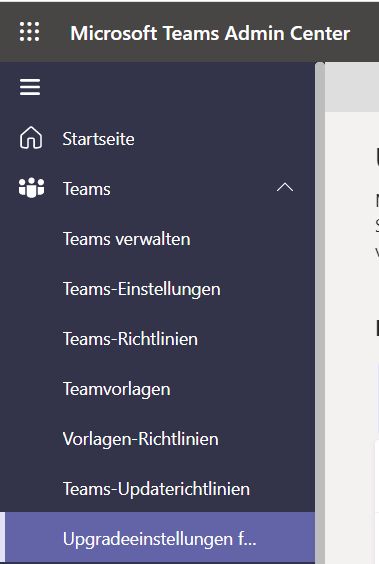The width and height of the screenshot is (379, 564).
Task: Select the Teams navigation label
Action: pos(87,189)
